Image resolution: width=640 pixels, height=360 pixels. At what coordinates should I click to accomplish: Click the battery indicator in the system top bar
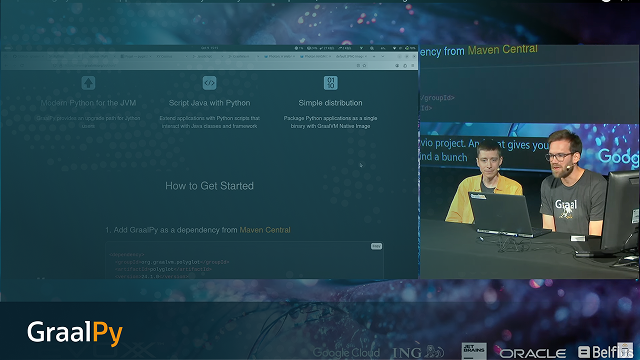(410, 48)
